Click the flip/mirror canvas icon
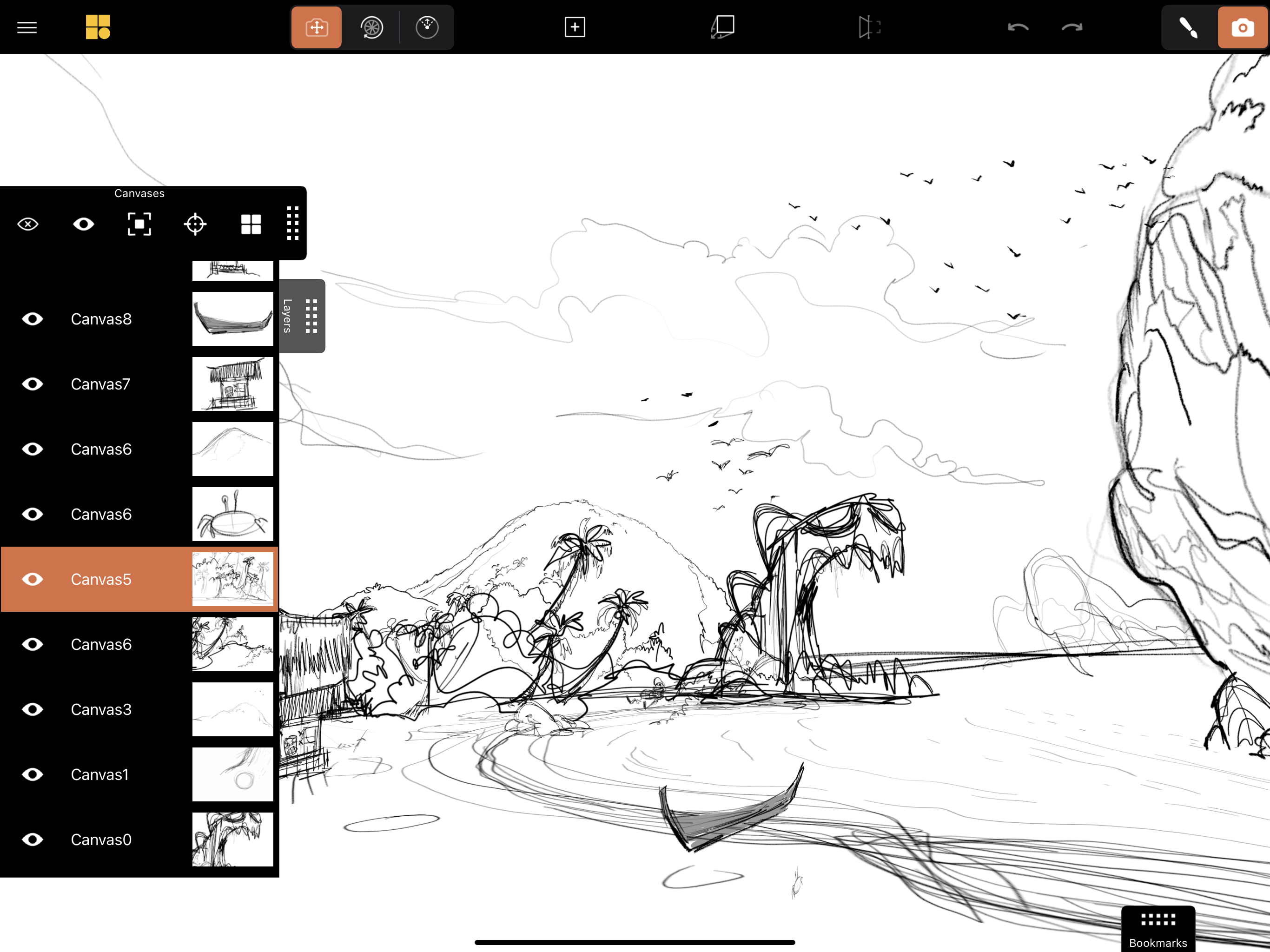Screen dimensions: 1270x952 pyautogui.click(x=869, y=27)
